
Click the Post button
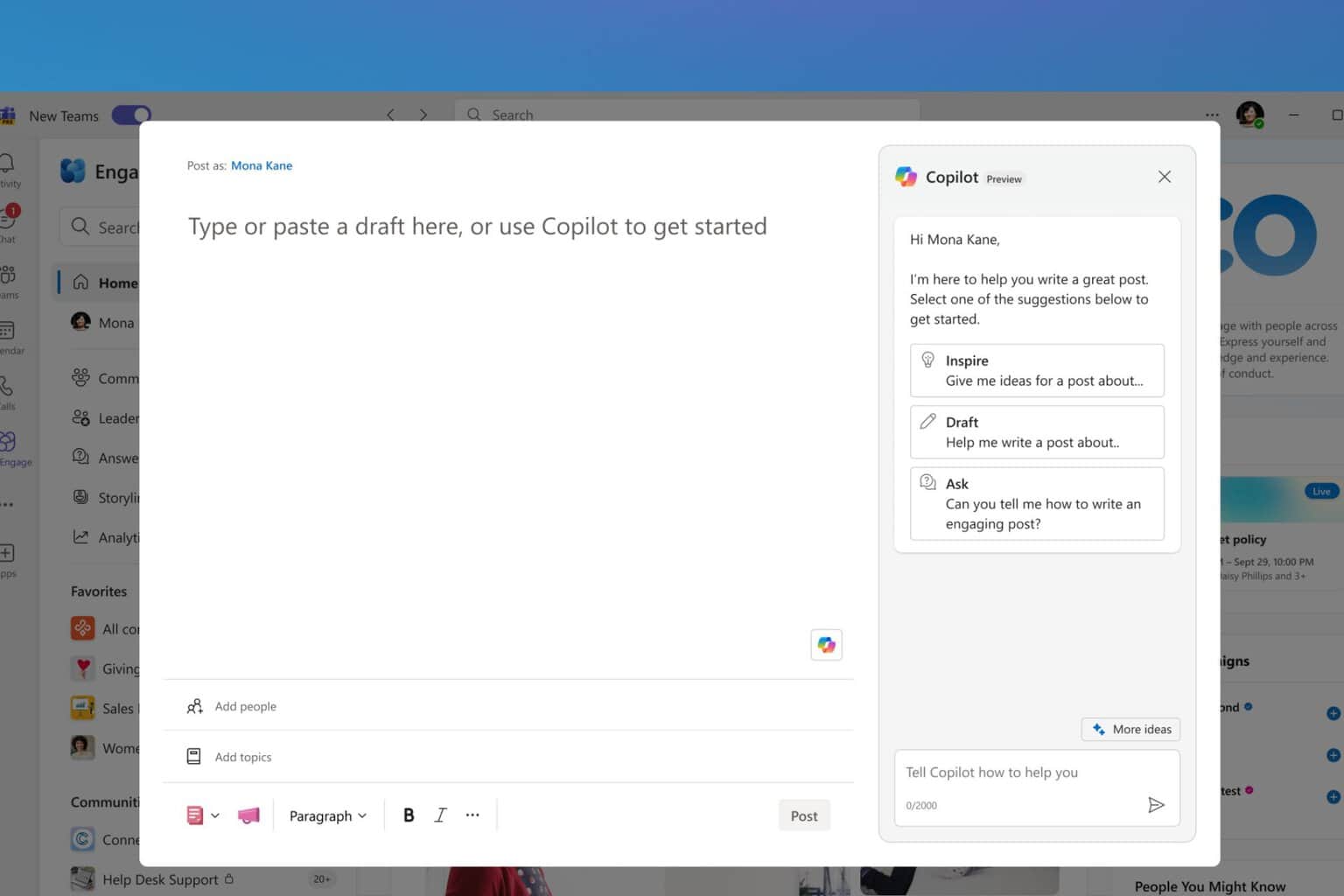point(804,815)
